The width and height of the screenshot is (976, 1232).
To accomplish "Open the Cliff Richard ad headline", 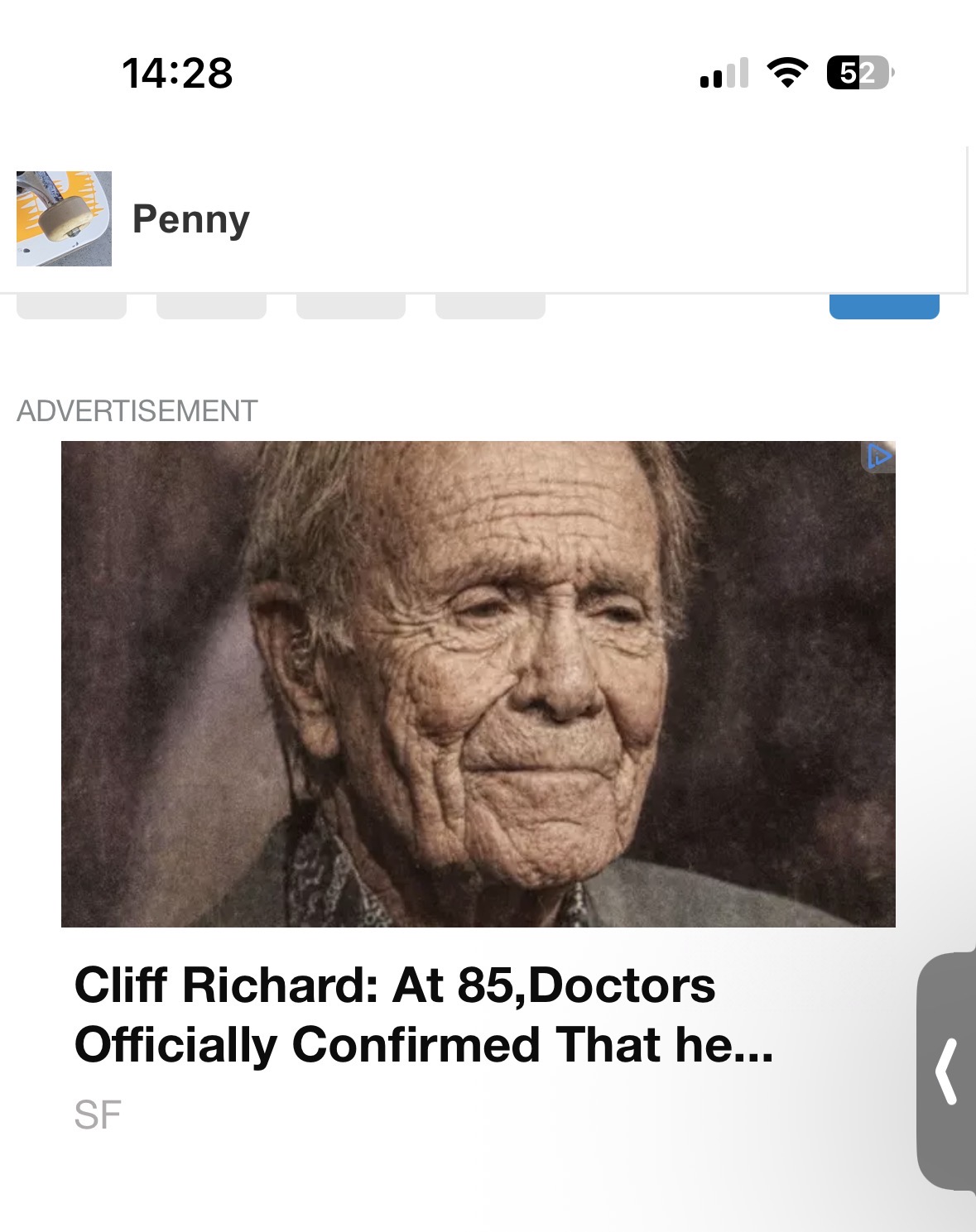I will pyautogui.click(x=423, y=1014).
